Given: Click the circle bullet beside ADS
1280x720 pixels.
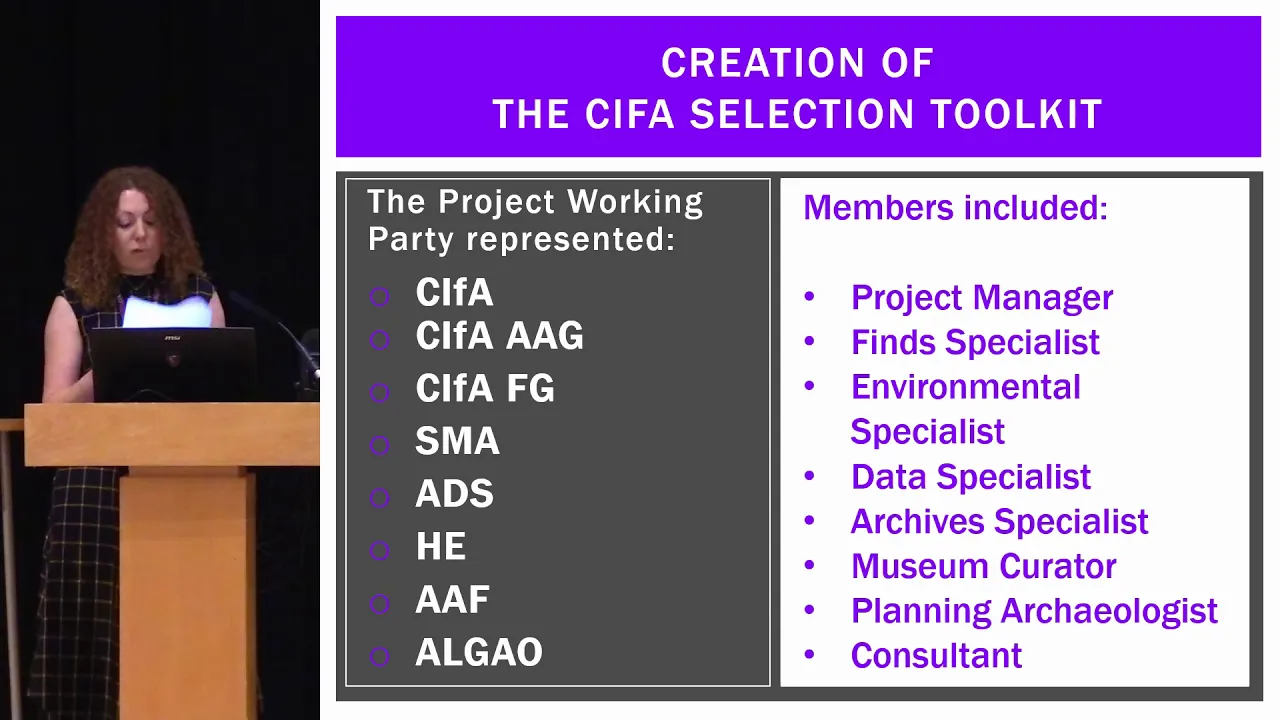Looking at the screenshot, I should coord(379,498).
